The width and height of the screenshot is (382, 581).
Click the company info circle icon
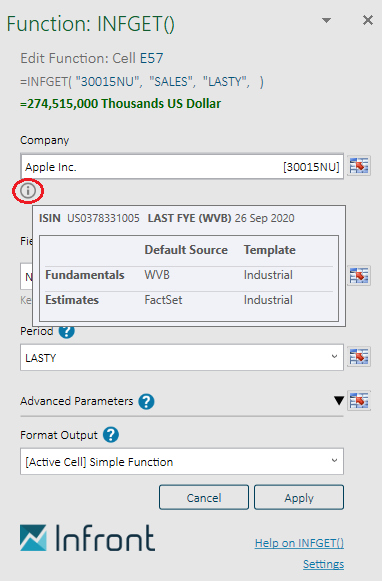tap(28, 191)
